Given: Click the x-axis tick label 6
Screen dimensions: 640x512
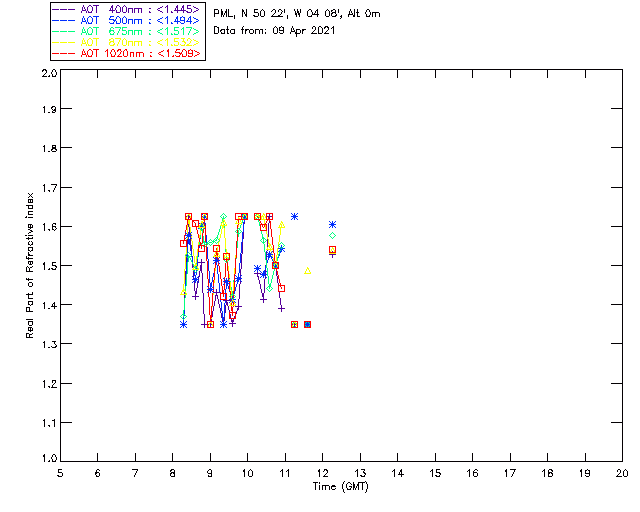Looking at the screenshot, I should tap(98, 473).
